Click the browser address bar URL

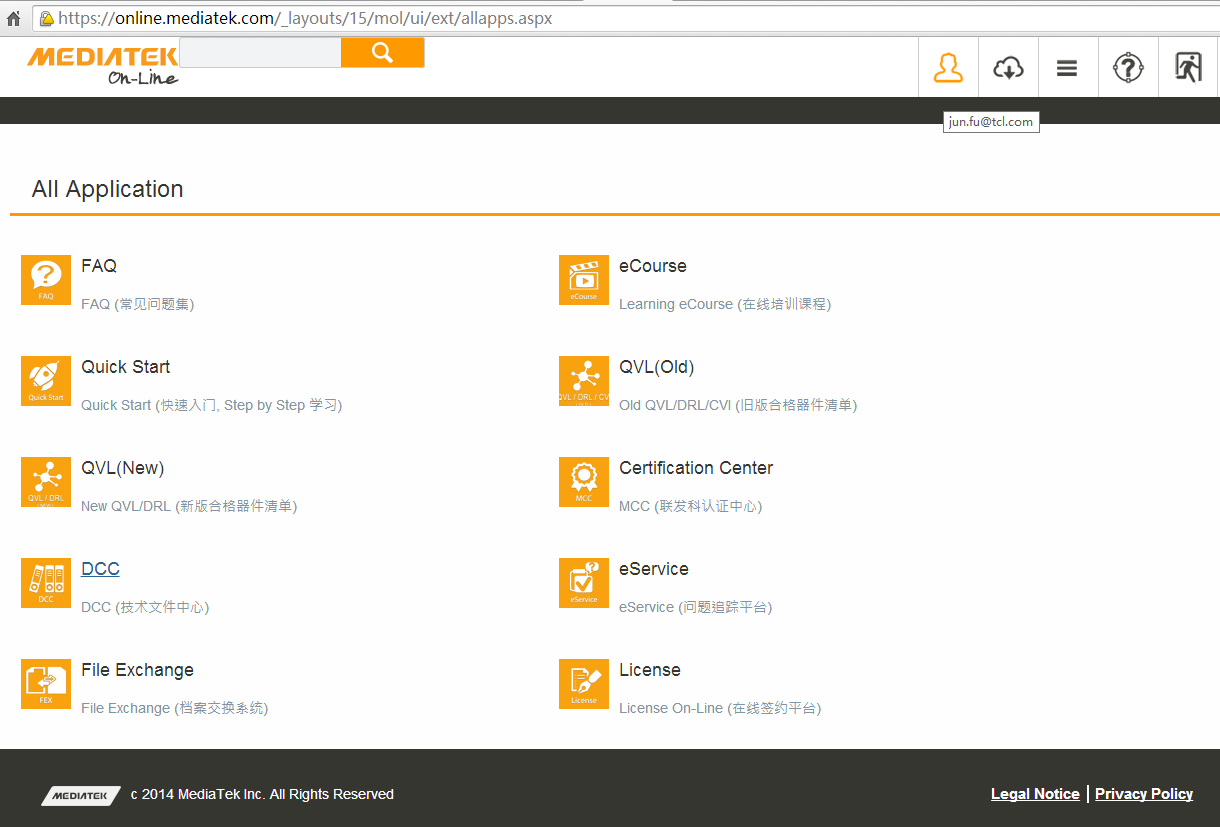tap(305, 18)
